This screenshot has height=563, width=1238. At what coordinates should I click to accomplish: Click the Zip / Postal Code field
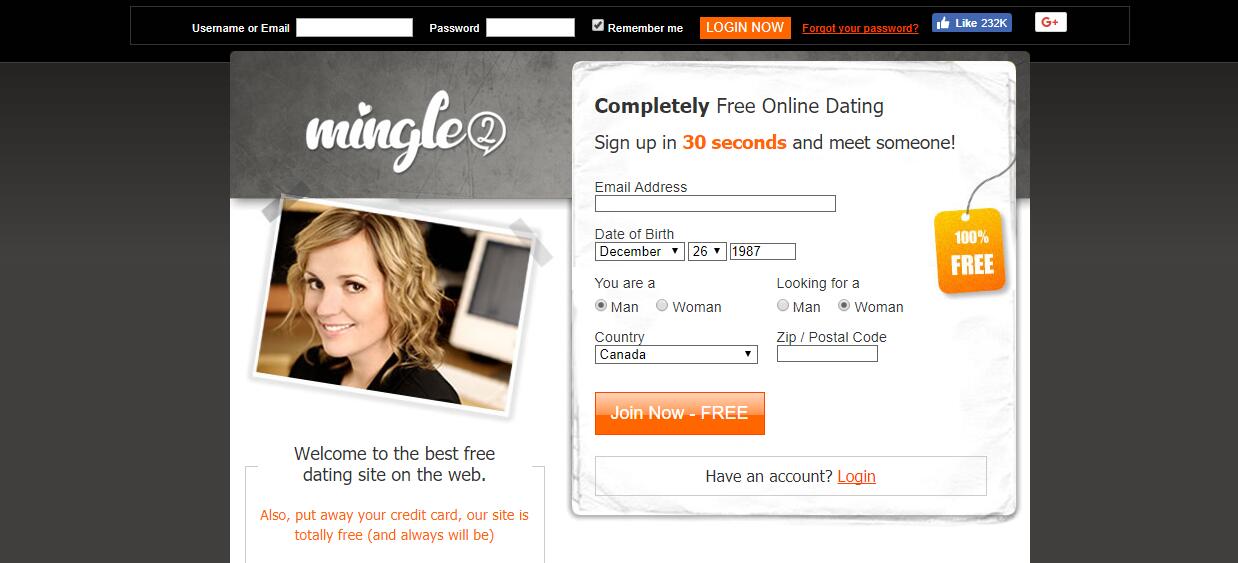coord(827,354)
